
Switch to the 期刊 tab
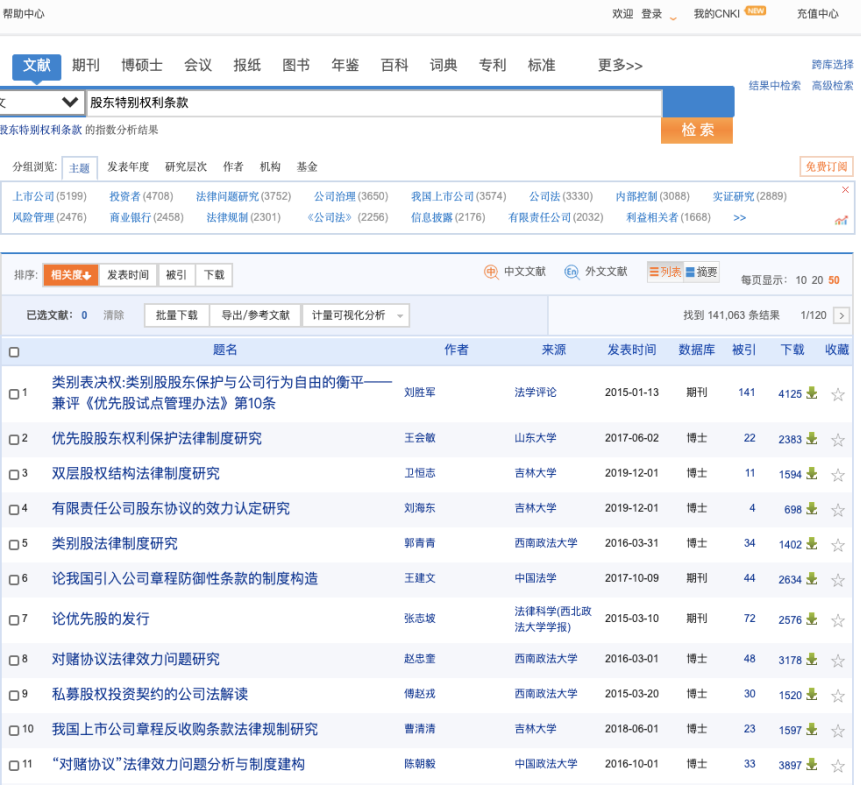point(86,66)
